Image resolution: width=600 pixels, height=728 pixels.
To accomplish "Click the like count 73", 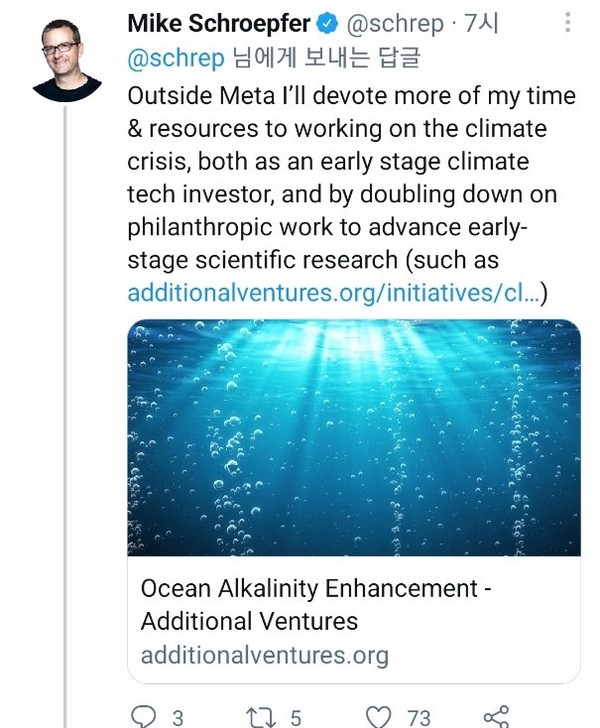I will [418, 717].
